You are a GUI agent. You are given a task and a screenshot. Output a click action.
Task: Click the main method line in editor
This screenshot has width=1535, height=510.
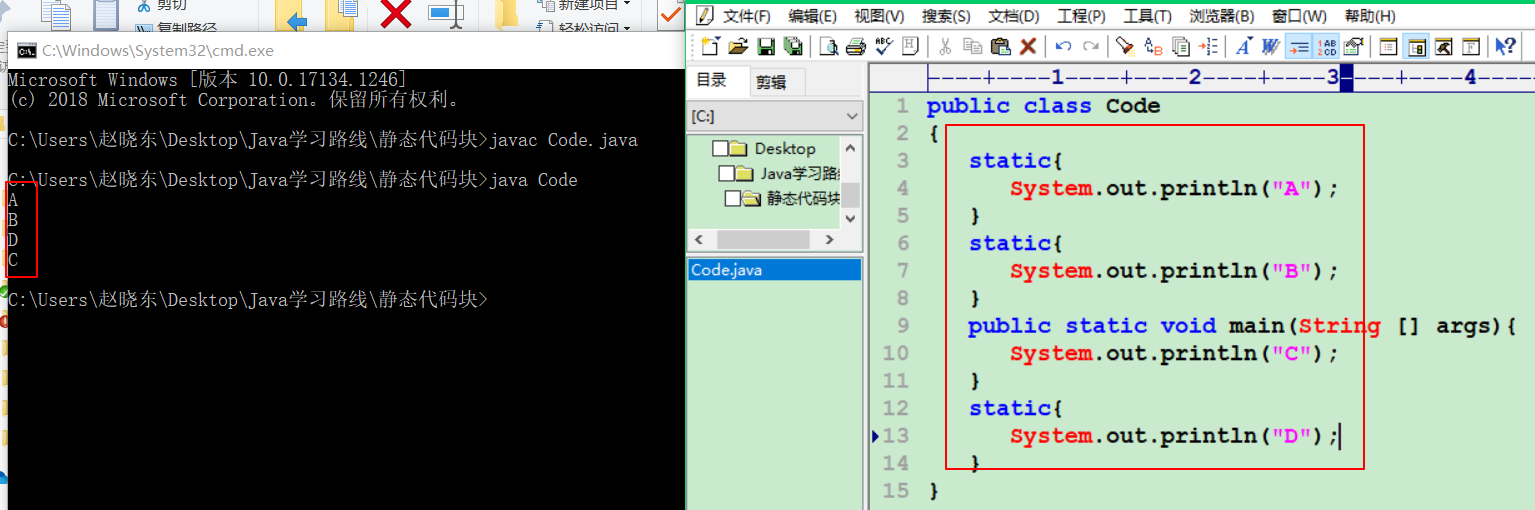tap(1243, 326)
